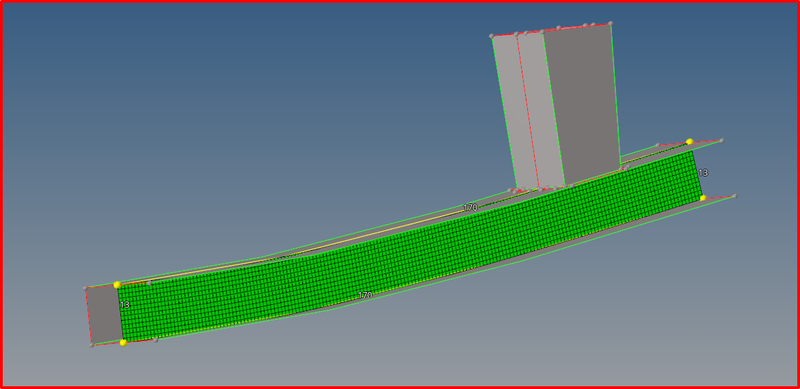Screen dimensions: 800x389
Task: Pick gray point at top-right corner of upright block
Action: tap(610, 23)
